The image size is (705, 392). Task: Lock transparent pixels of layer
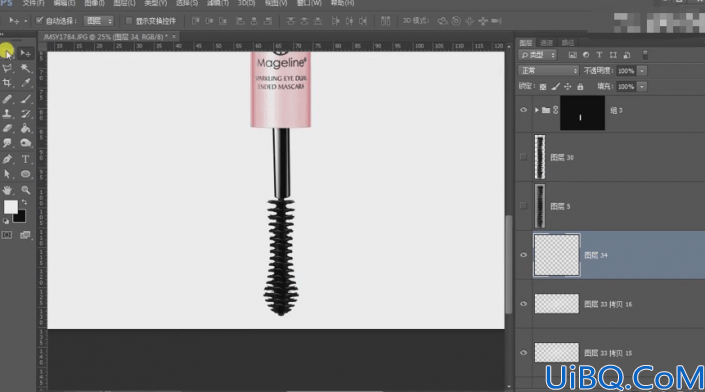543,87
